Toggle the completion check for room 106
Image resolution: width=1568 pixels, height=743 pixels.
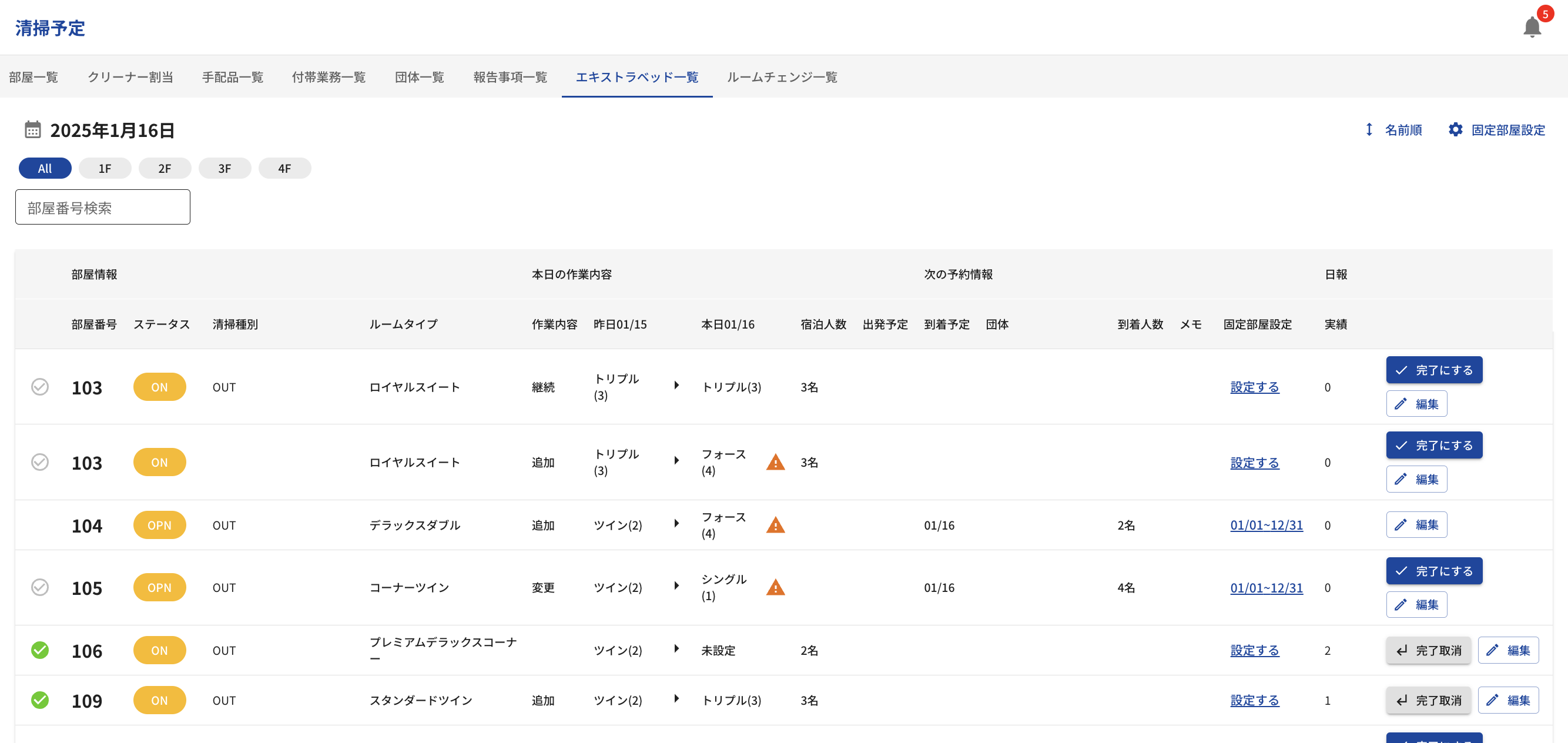click(x=40, y=650)
